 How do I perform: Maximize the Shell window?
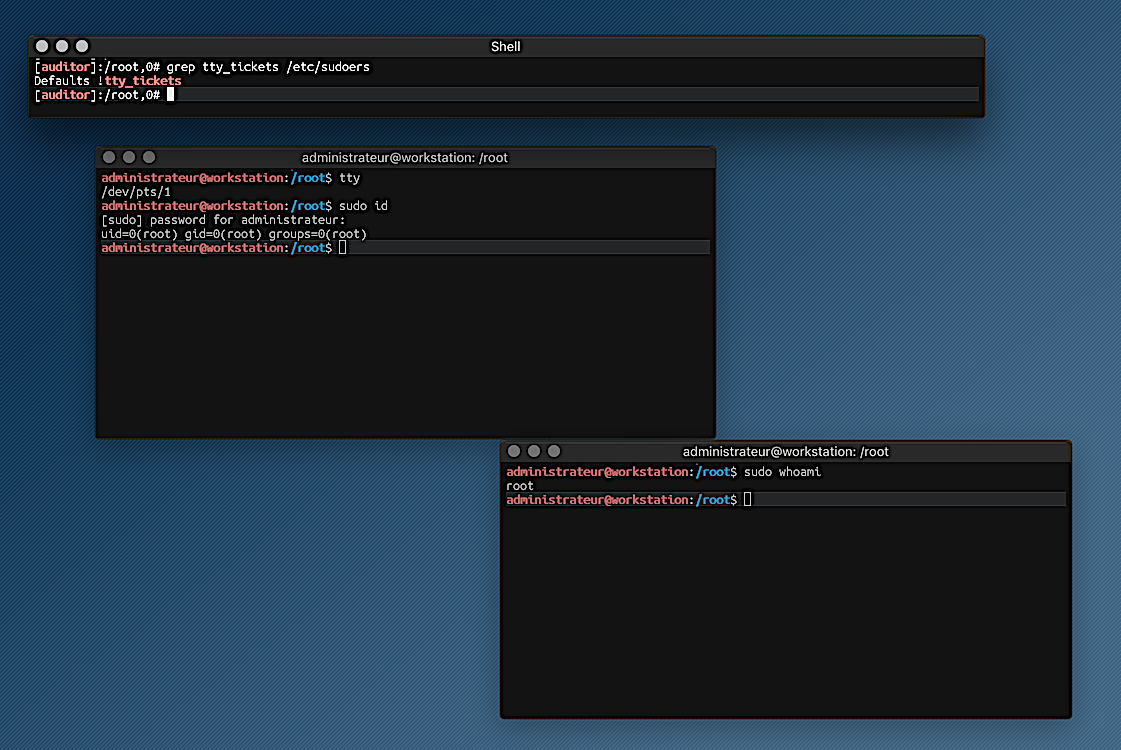click(x=82, y=46)
